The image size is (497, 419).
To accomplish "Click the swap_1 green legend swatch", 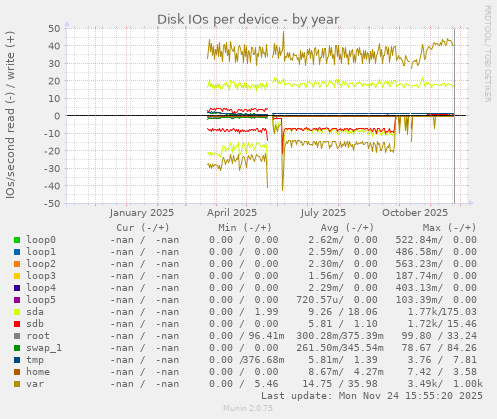I will pyautogui.click(x=17, y=348).
